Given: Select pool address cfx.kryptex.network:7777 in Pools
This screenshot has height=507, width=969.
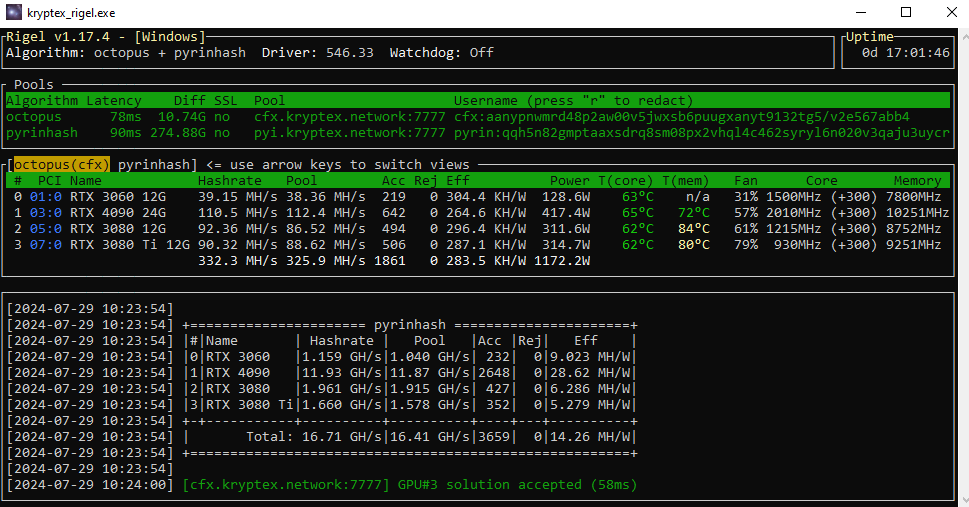Looking at the screenshot, I should click(350, 117).
